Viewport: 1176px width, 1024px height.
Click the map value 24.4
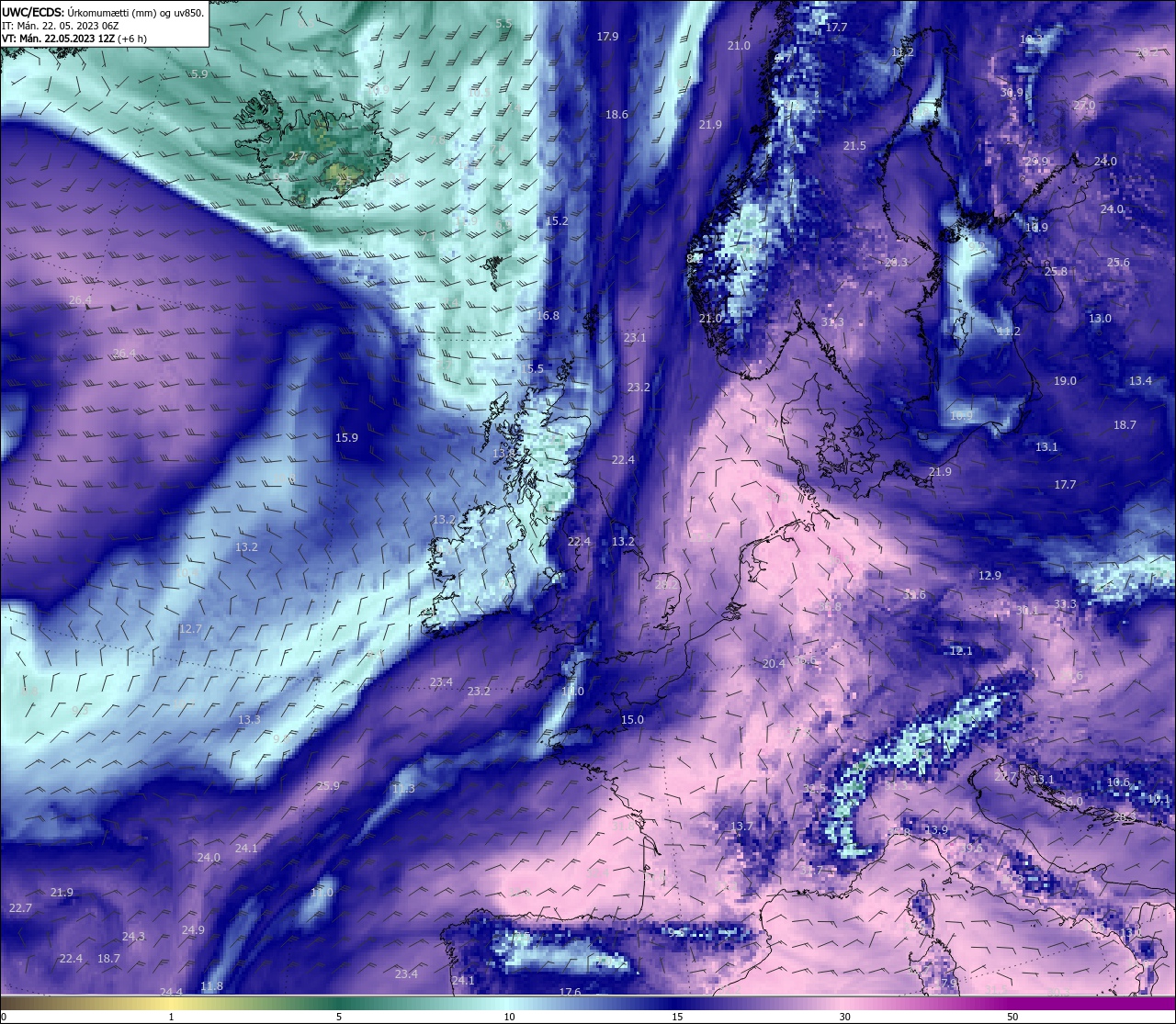(171, 993)
